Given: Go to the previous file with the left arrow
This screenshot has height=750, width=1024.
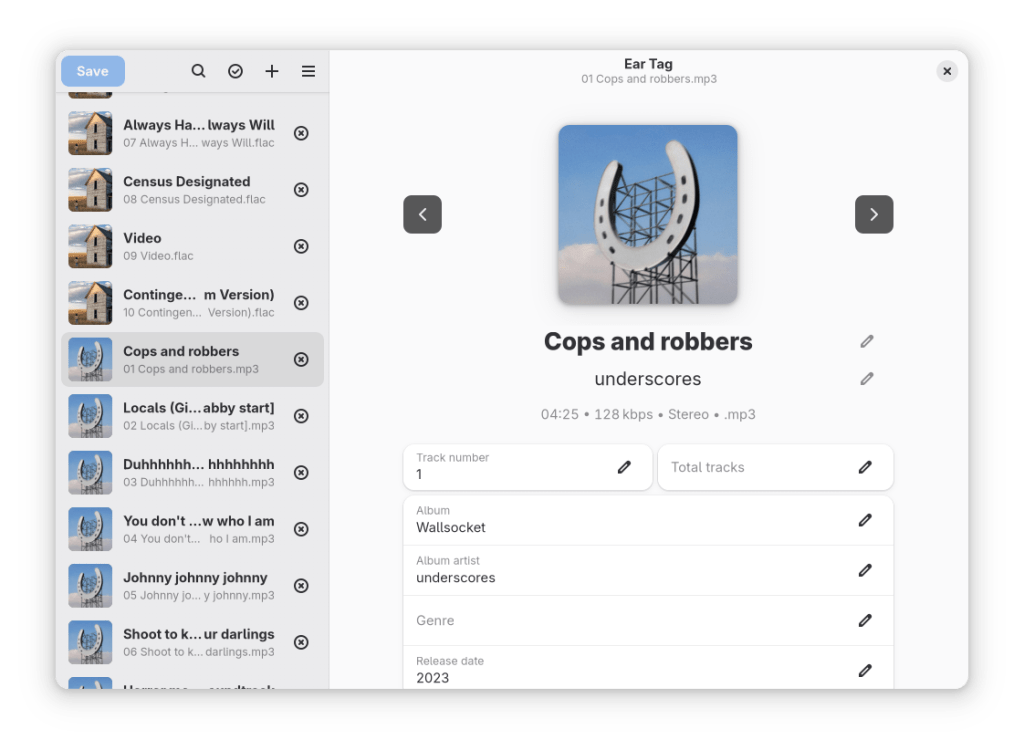Looking at the screenshot, I should point(422,214).
